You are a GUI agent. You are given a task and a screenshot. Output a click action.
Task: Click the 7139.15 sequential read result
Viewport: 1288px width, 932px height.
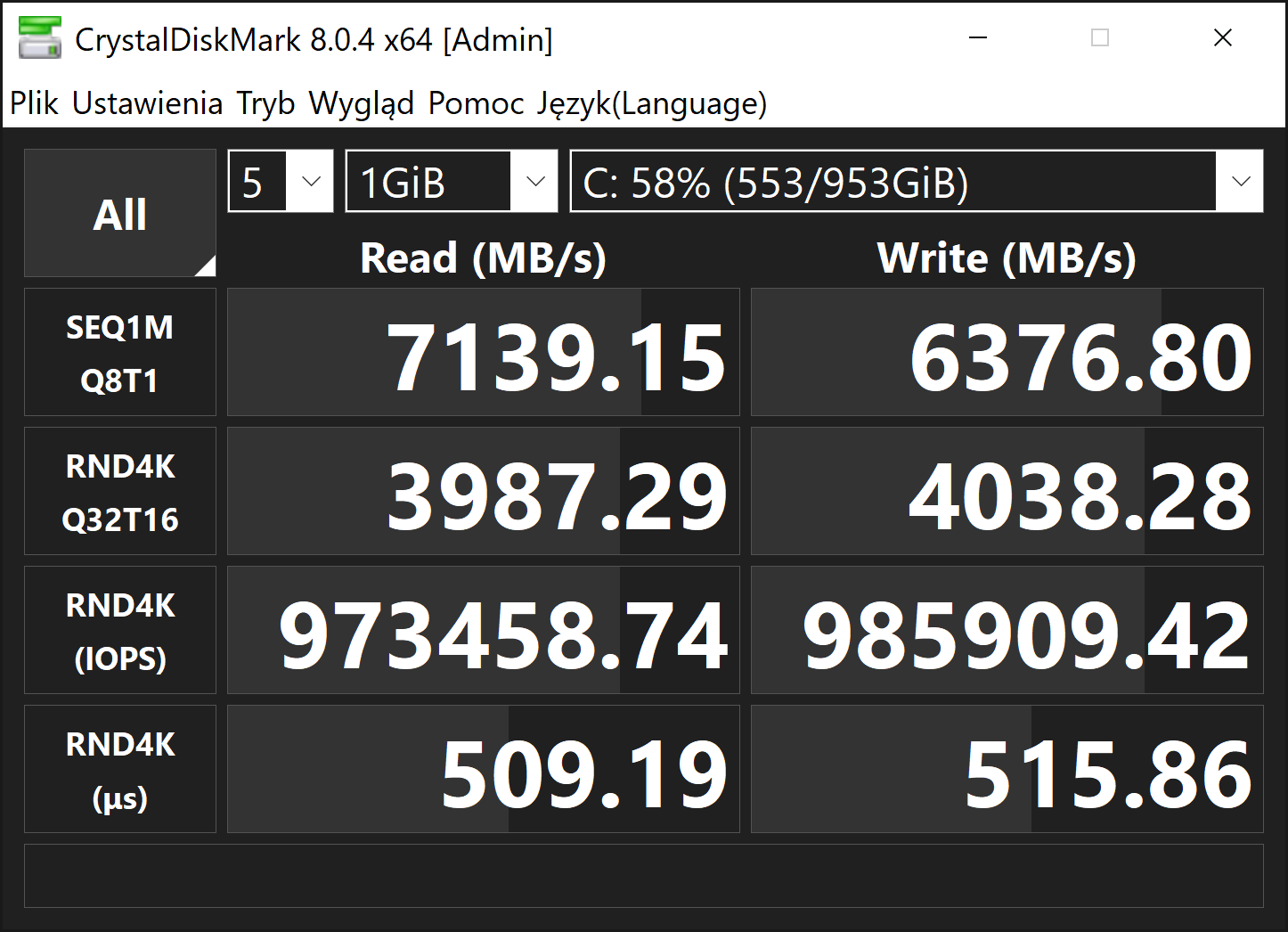click(x=483, y=353)
